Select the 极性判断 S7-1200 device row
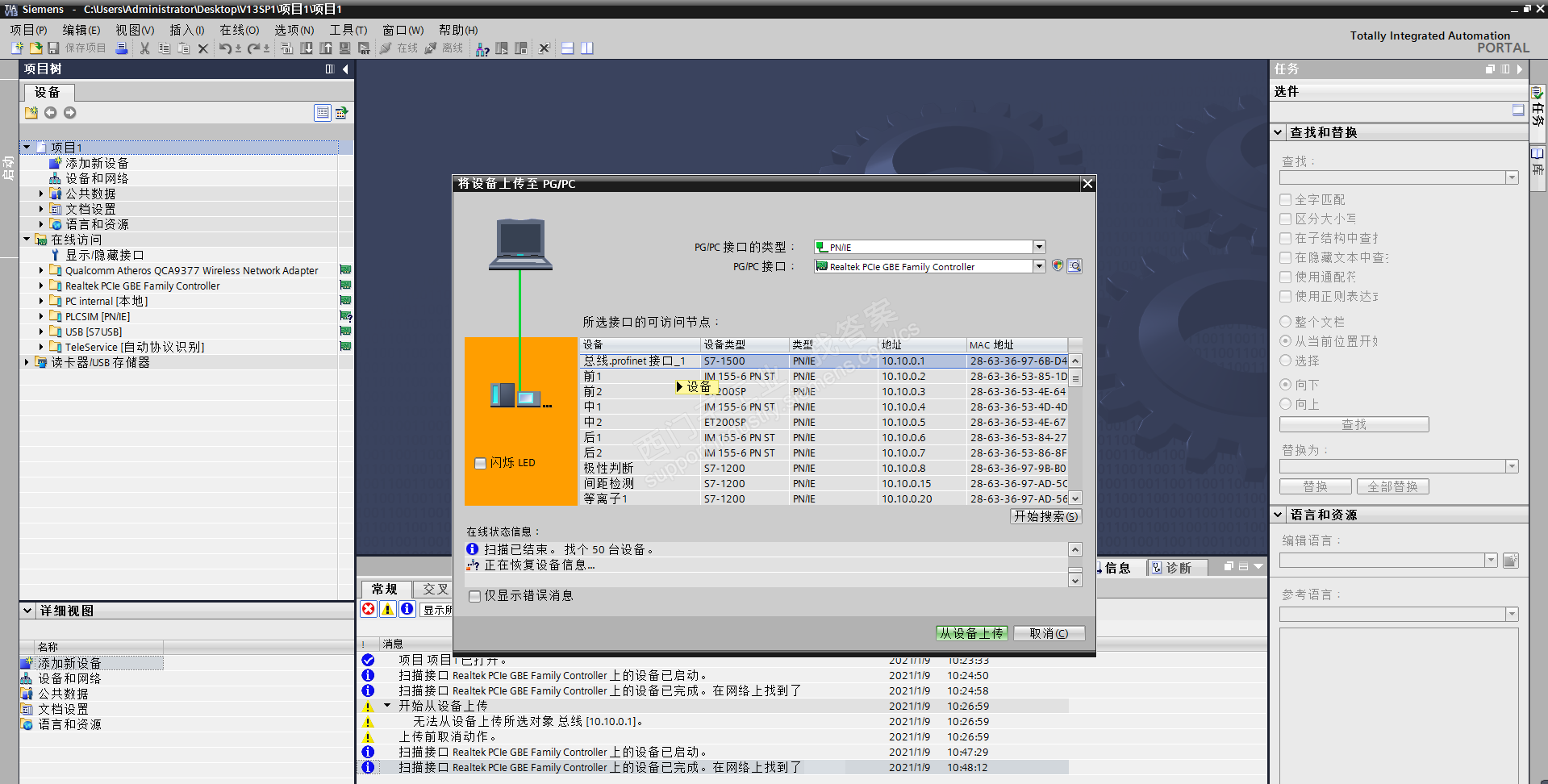The width and height of the screenshot is (1548, 784). tap(824, 468)
